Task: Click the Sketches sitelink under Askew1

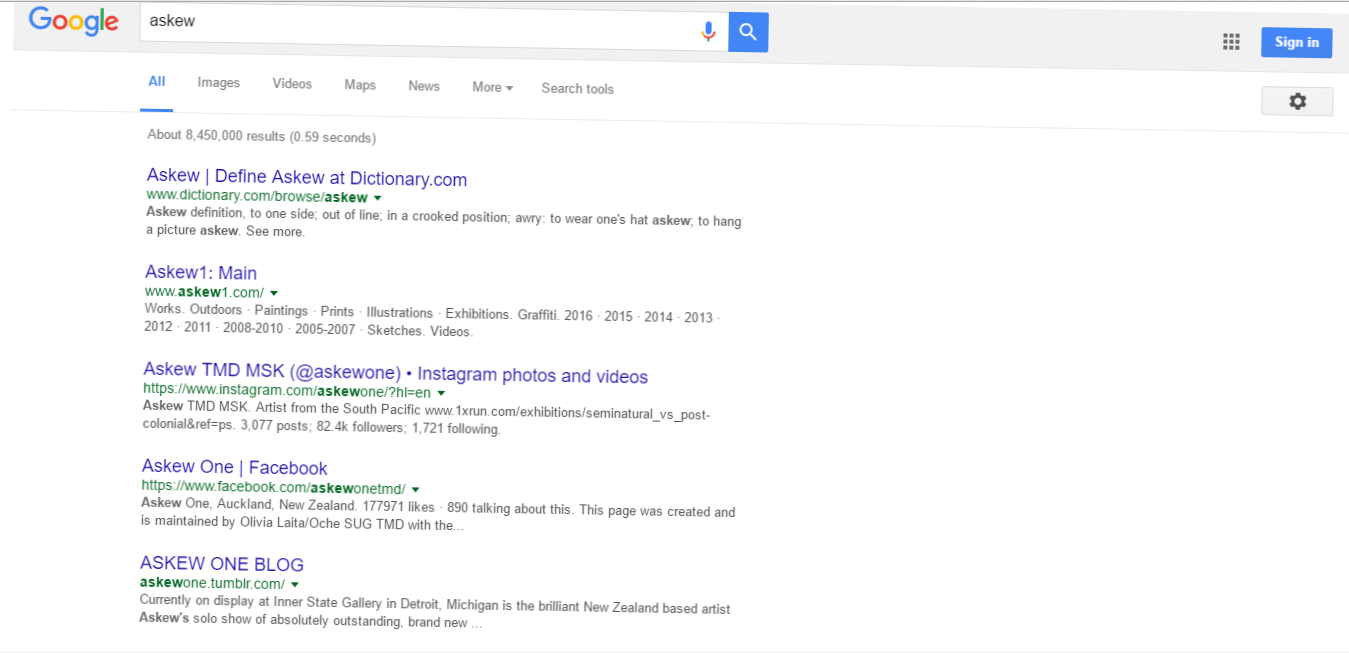Action: [x=394, y=330]
